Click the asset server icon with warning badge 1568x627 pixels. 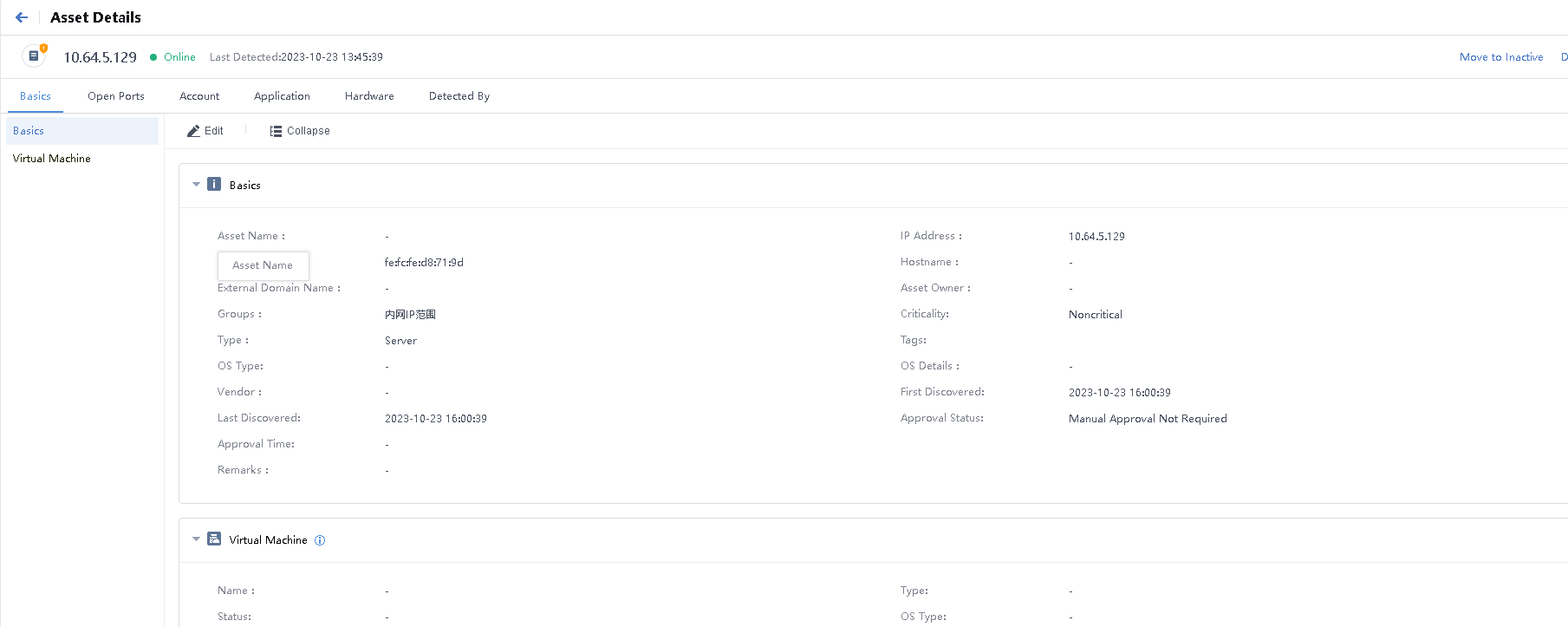34,56
